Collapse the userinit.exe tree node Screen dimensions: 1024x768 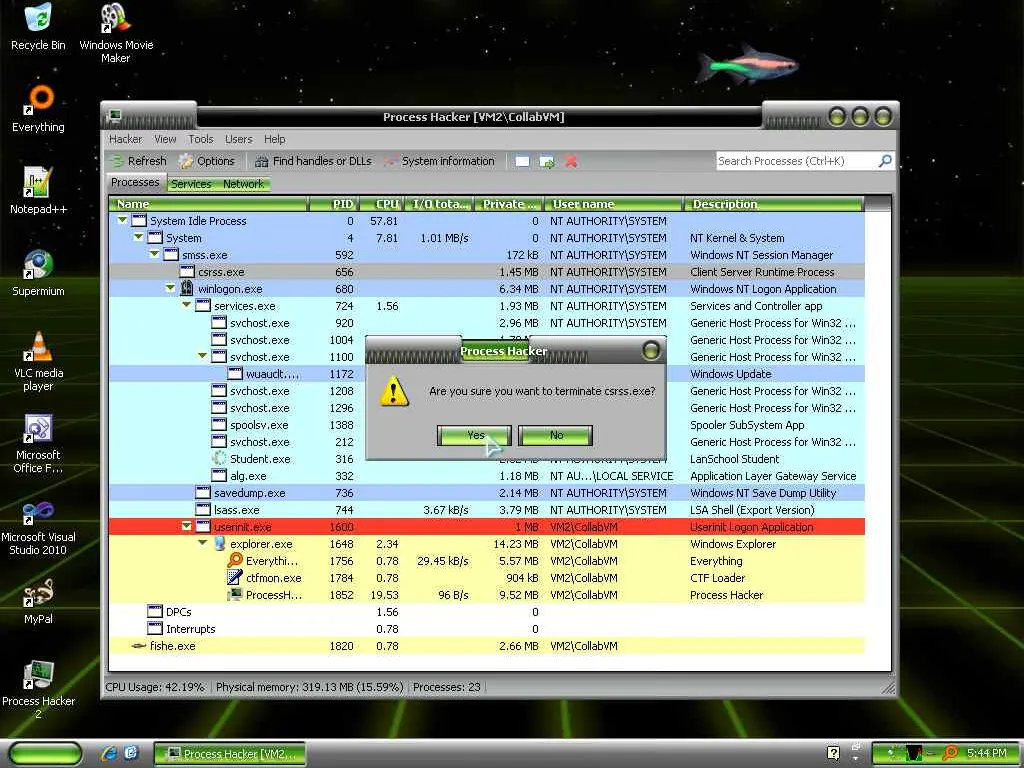186,526
